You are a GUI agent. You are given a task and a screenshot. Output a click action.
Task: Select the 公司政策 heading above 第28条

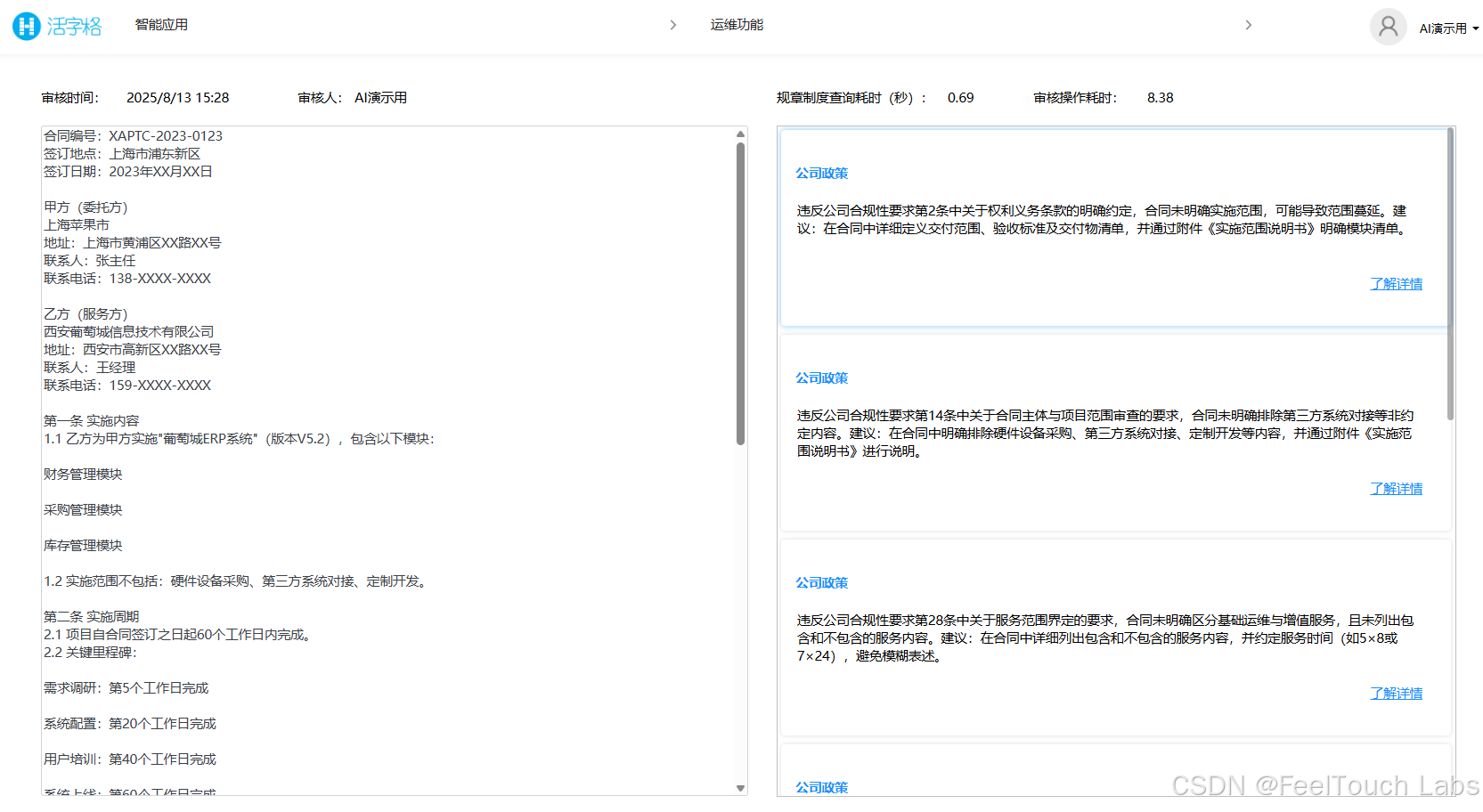click(821, 583)
